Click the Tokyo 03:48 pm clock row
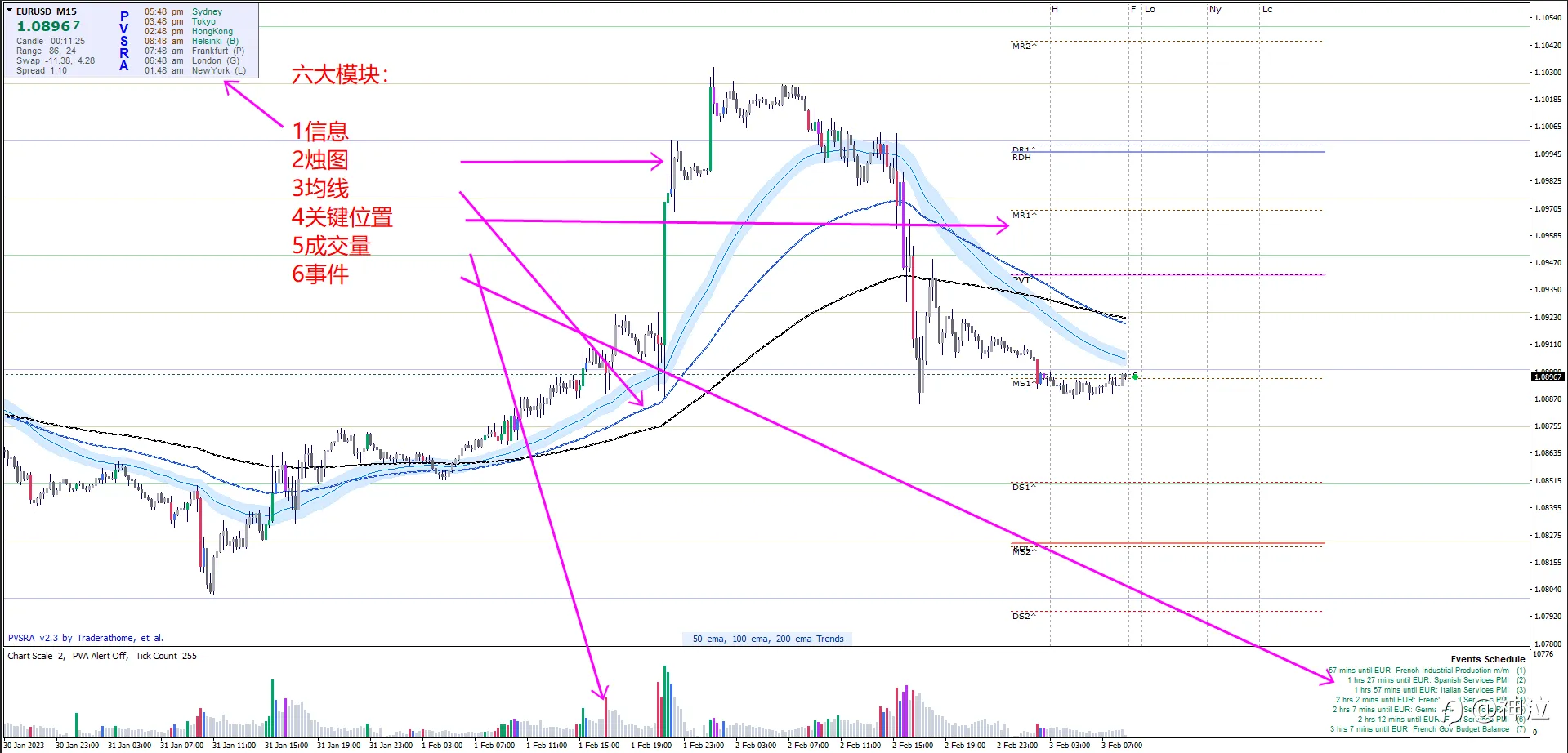This screenshot has width=1568, height=753. (180, 21)
